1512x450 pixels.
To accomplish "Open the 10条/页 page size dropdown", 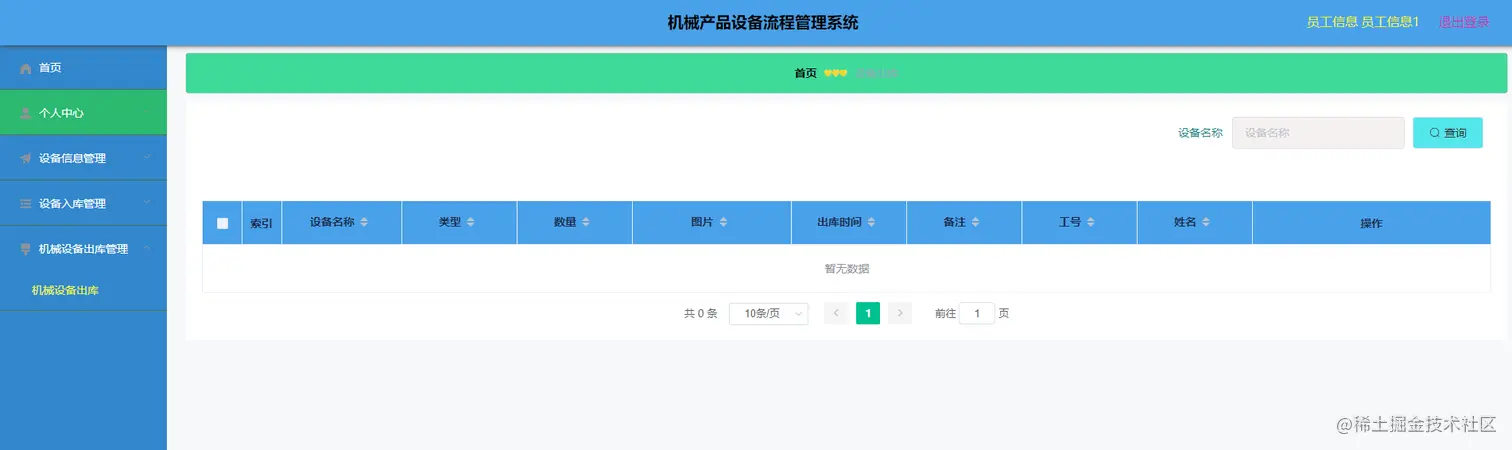I will [769, 314].
